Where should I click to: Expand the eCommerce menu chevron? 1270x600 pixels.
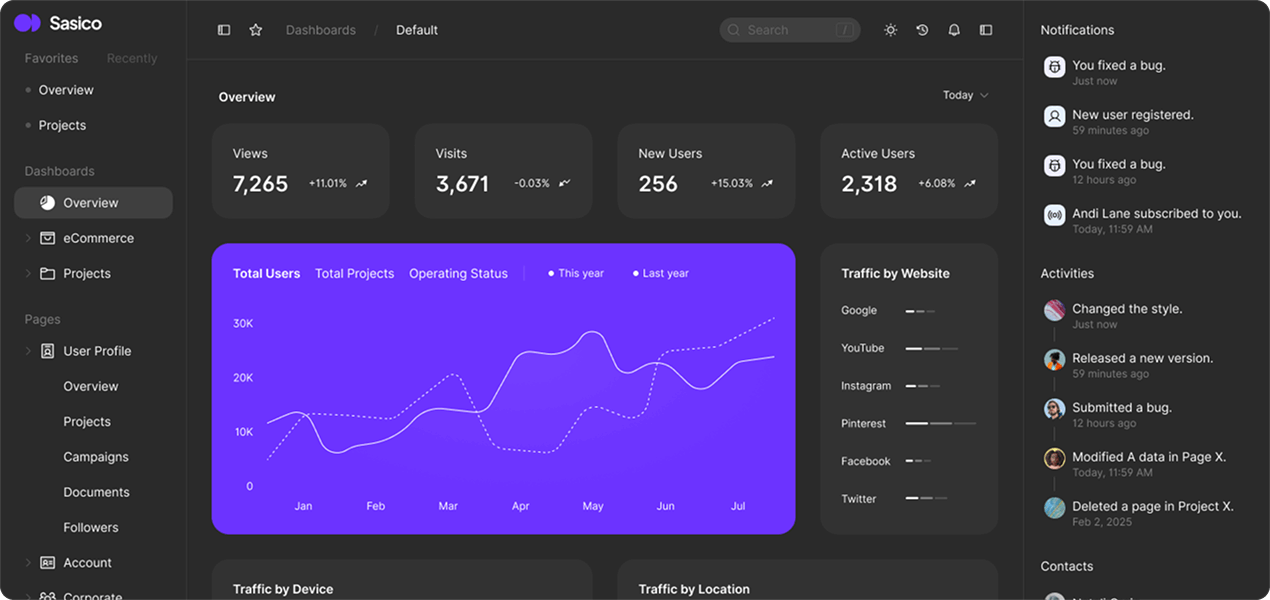(28, 238)
